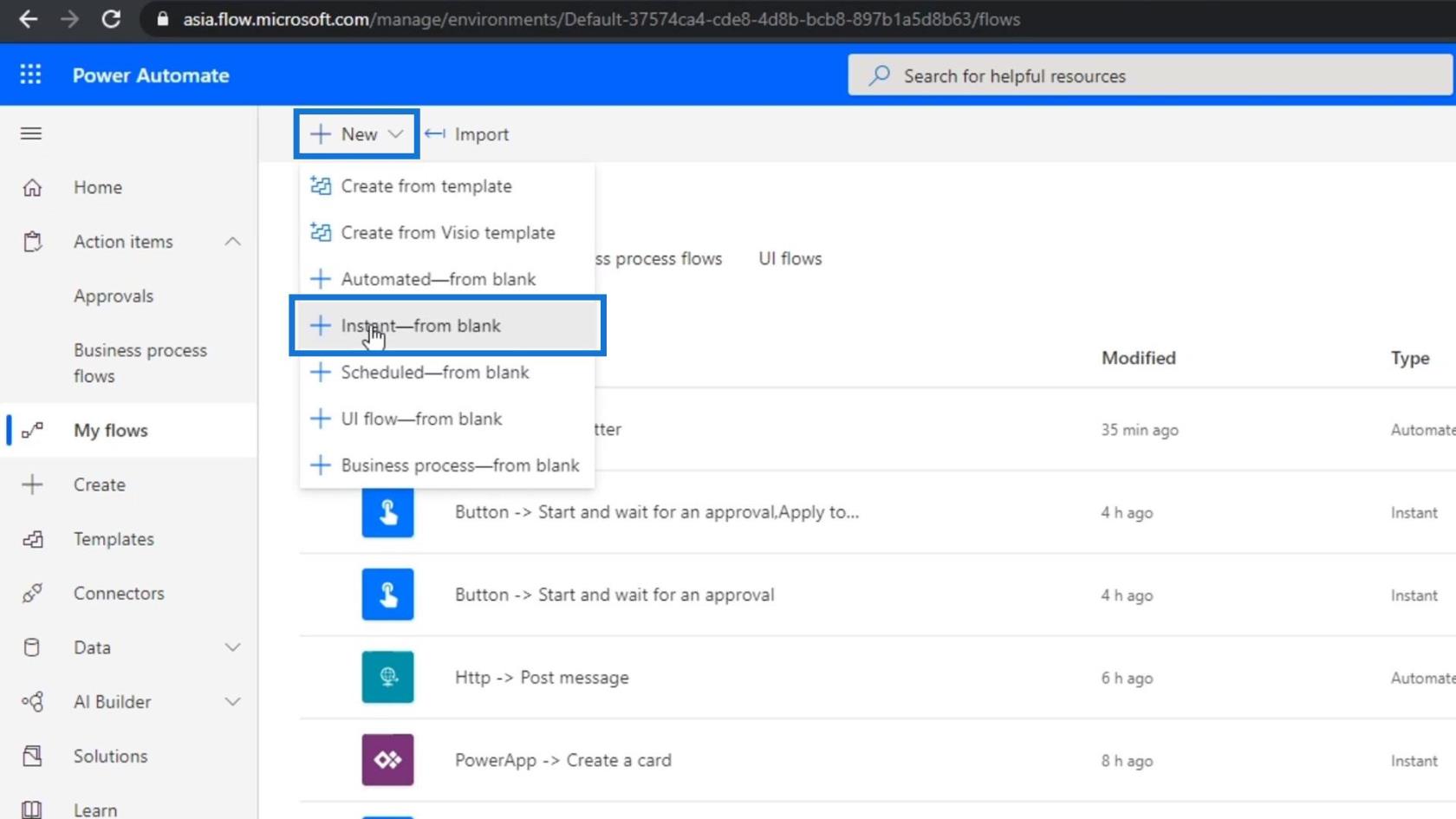
Task: Expand the AI Builder section chevron
Action: coord(232,702)
